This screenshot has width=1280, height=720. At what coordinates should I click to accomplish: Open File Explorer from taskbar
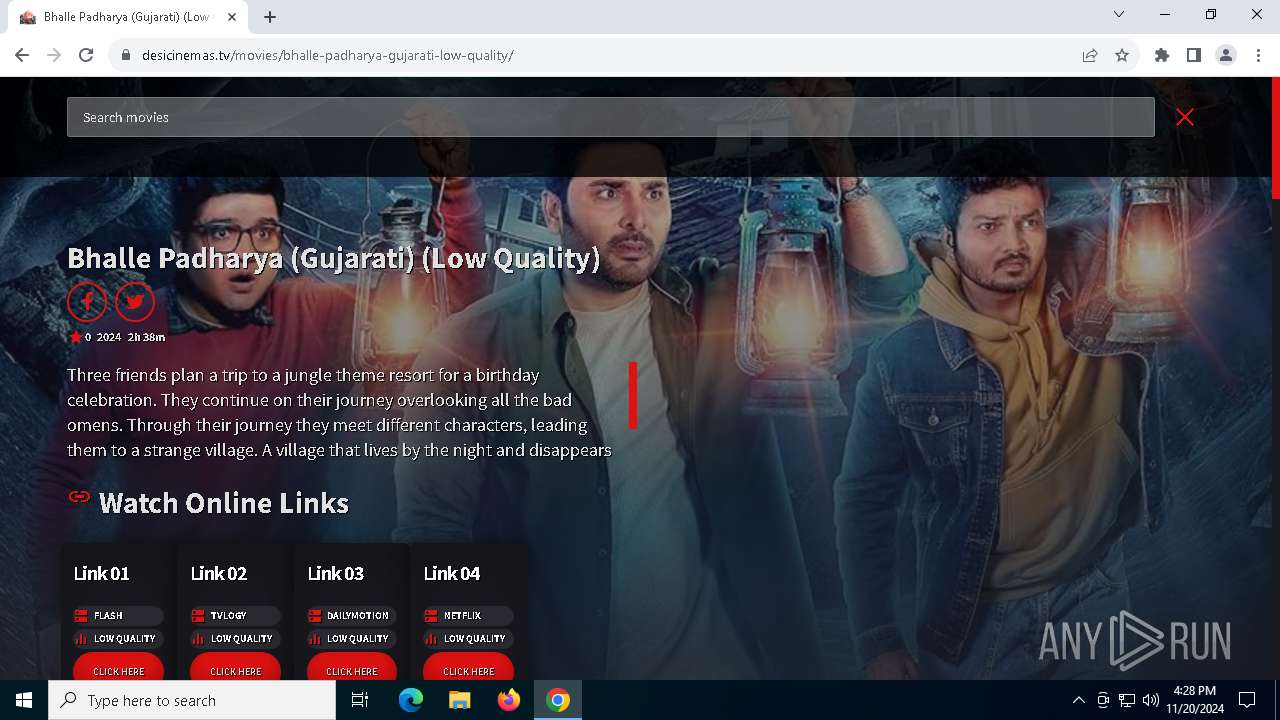point(460,700)
